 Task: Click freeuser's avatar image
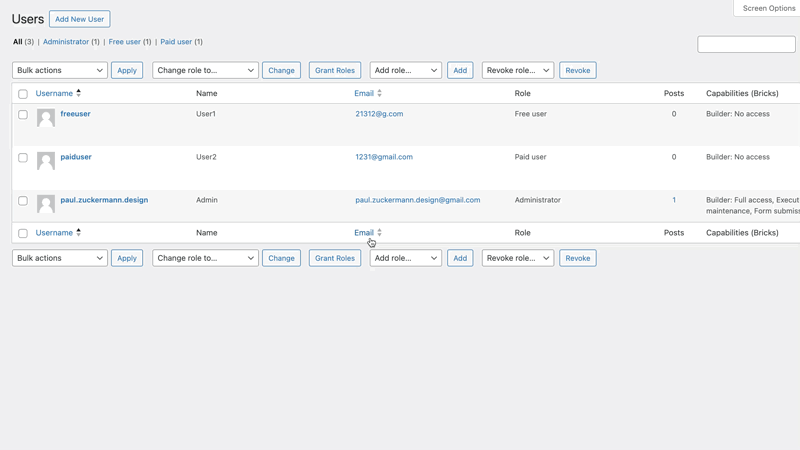46,118
